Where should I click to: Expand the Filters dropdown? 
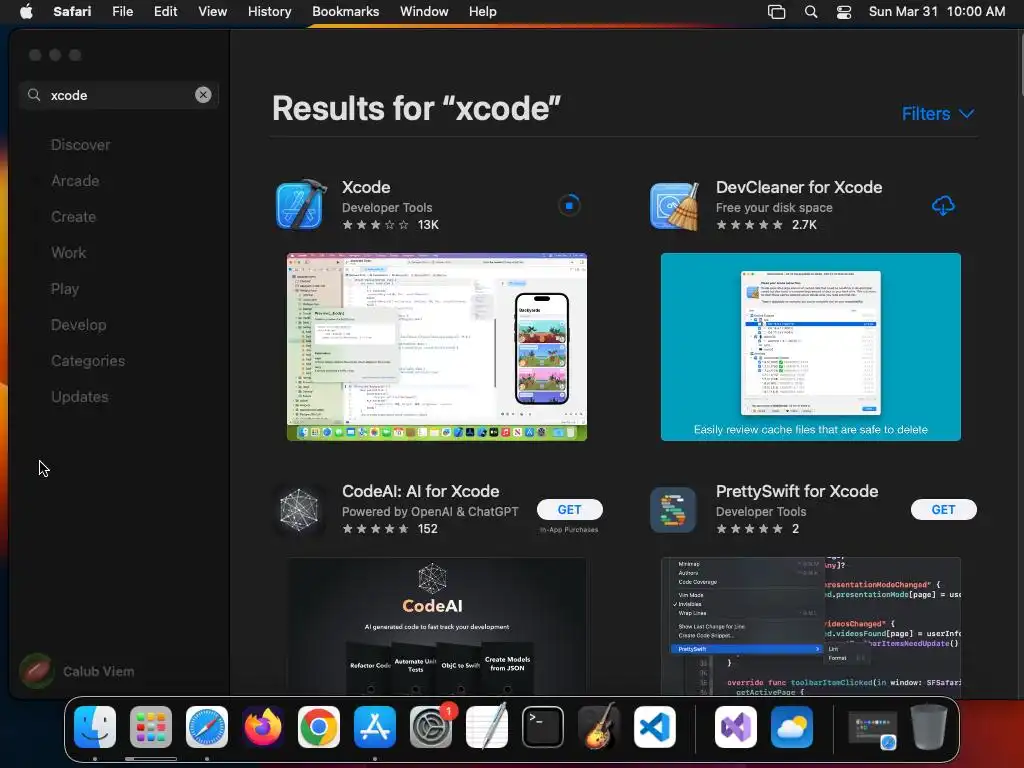[x=938, y=114]
